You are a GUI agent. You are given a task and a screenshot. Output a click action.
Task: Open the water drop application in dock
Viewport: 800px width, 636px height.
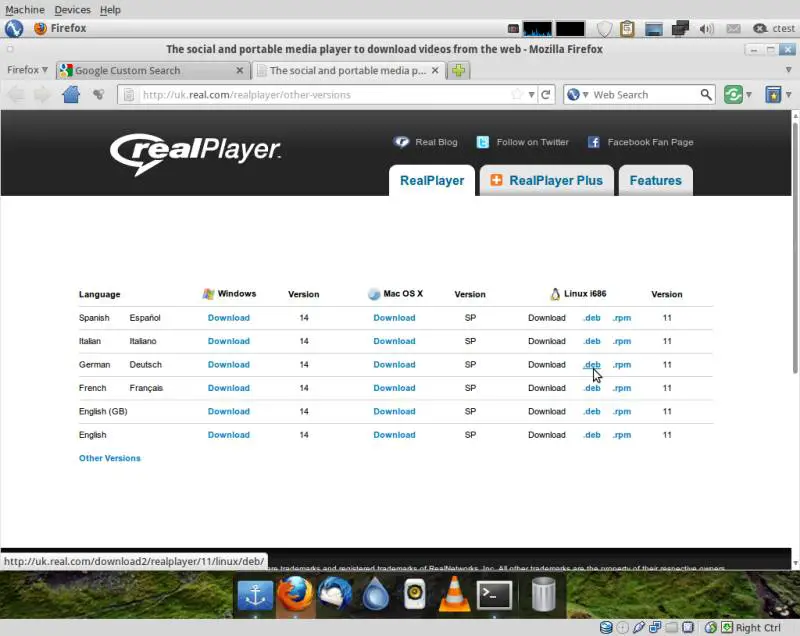375,594
